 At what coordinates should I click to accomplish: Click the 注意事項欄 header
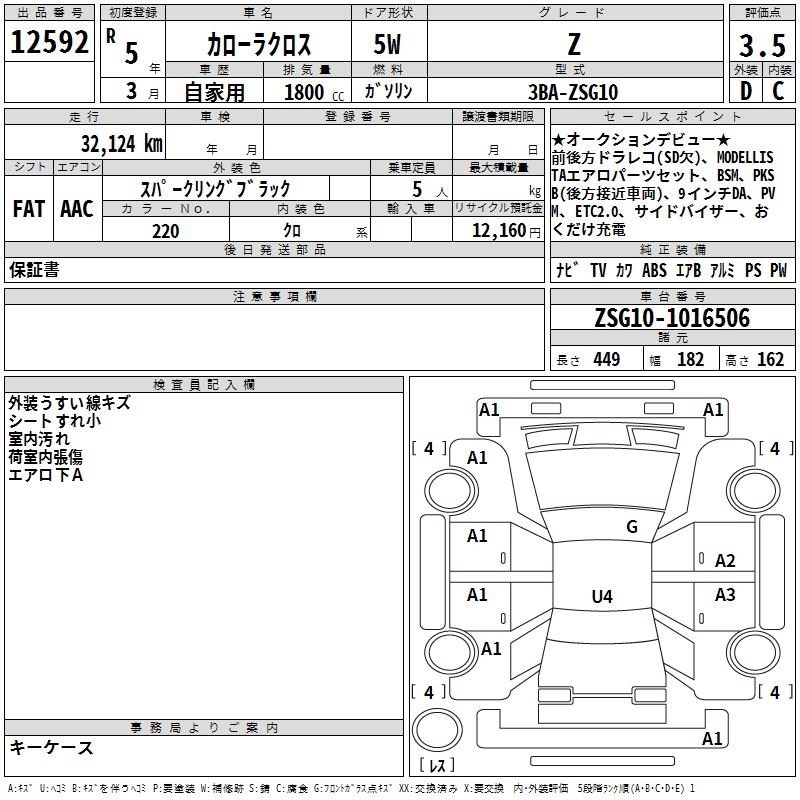click(x=275, y=296)
